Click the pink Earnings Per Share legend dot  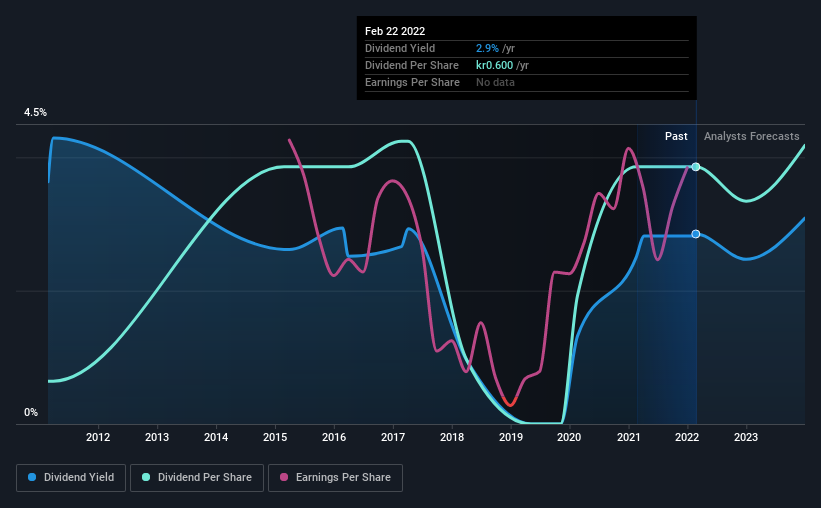pos(284,477)
